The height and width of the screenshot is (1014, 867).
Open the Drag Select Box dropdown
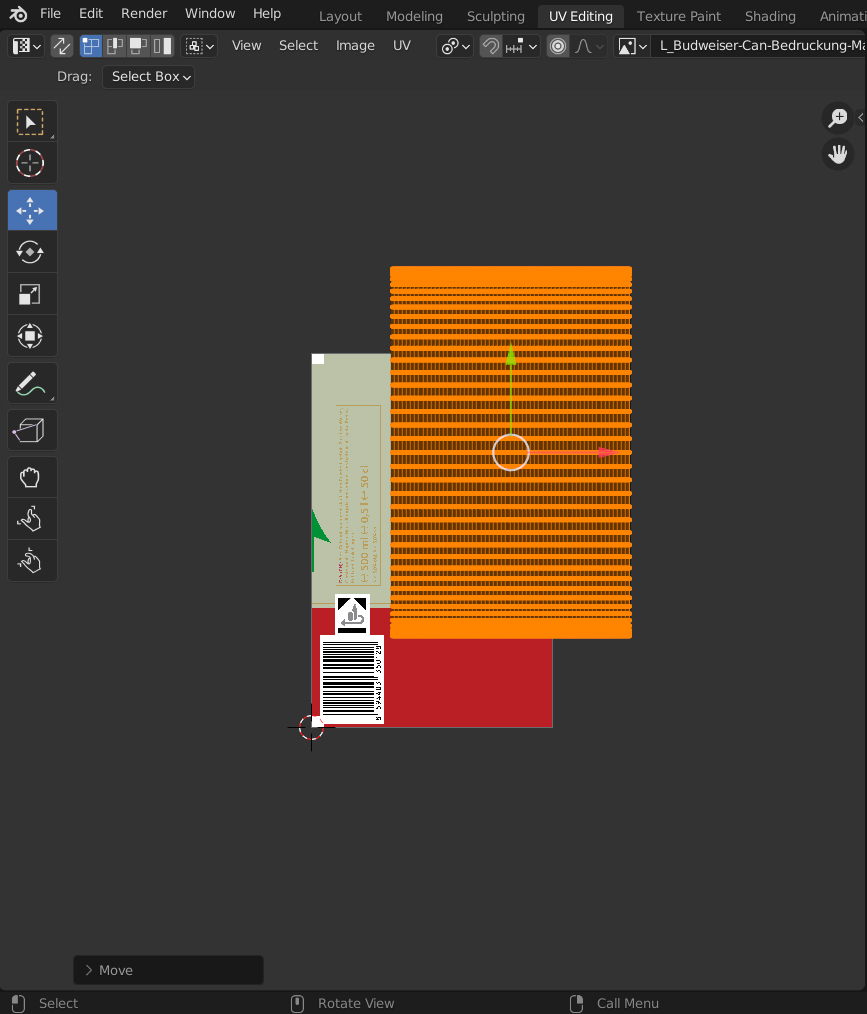point(148,77)
